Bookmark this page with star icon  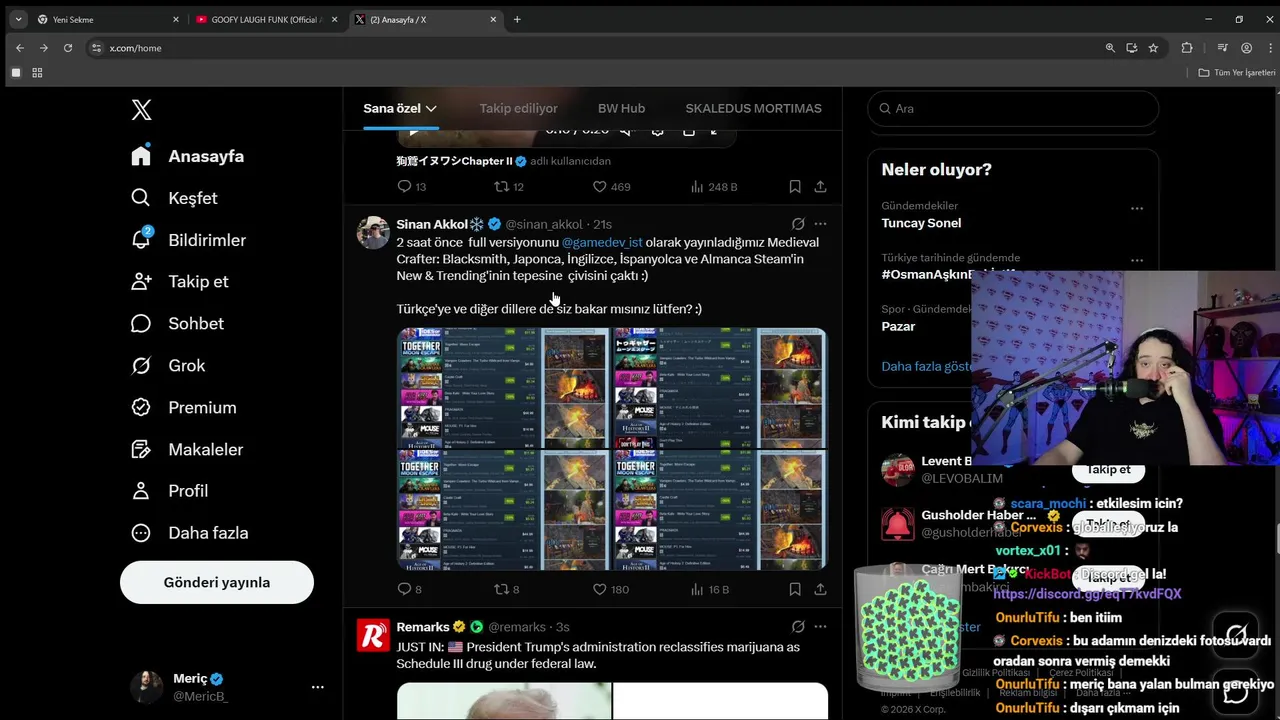click(x=1153, y=48)
